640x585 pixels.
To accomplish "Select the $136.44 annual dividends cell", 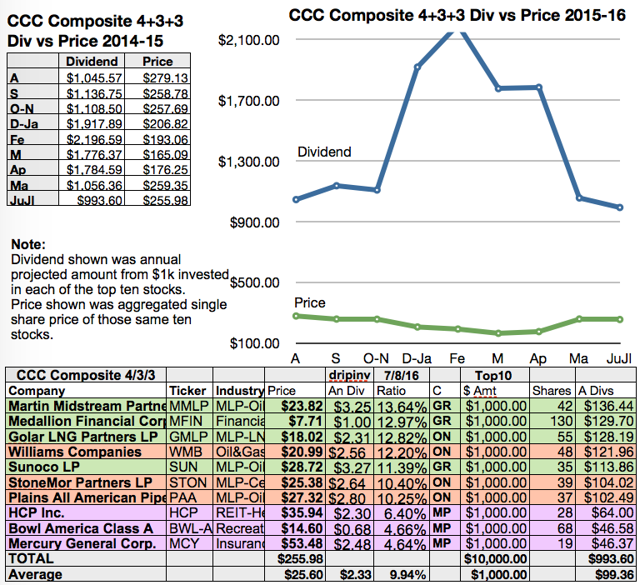I will coord(606,406).
